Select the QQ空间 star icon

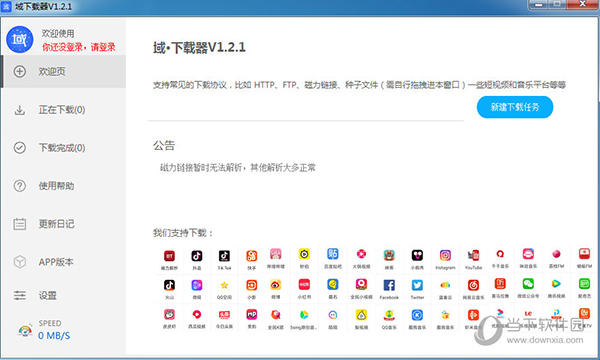(224, 285)
